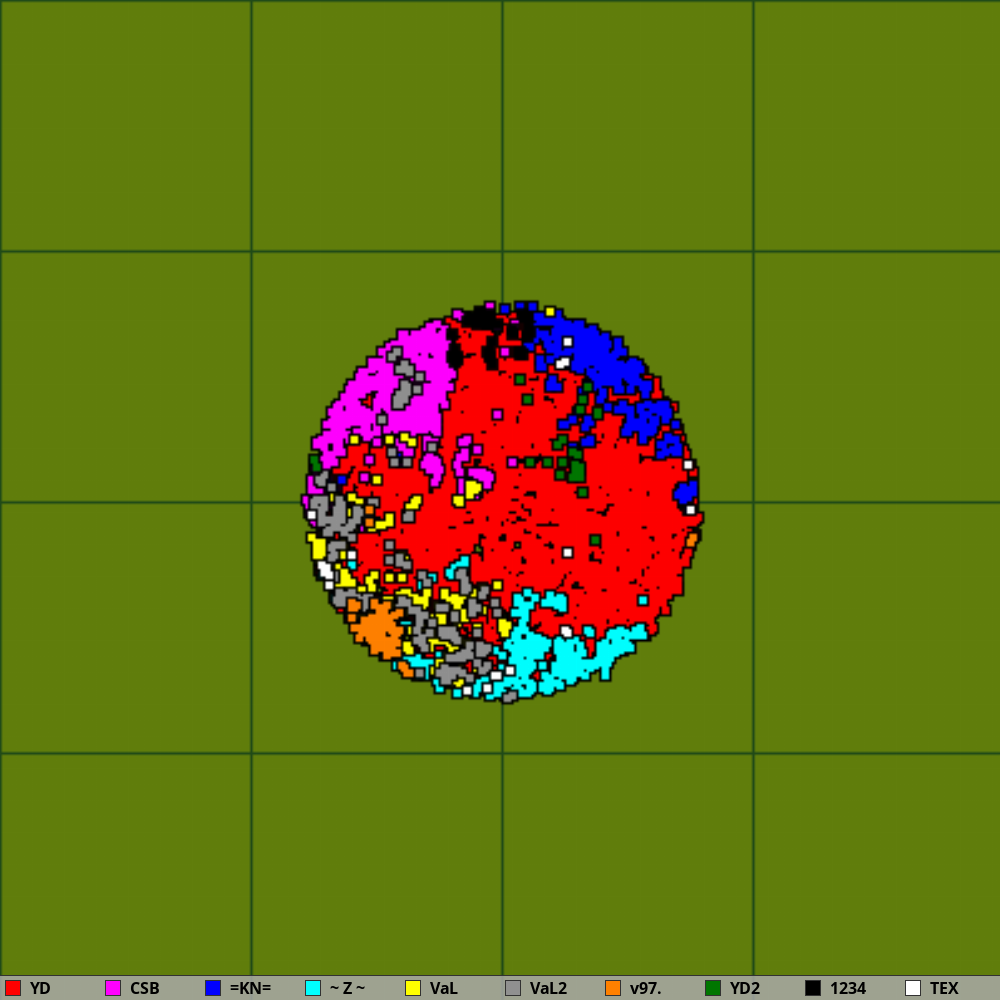Viewport: 1000px width, 1000px height.
Task: Select the YD team label
Action: point(40,989)
